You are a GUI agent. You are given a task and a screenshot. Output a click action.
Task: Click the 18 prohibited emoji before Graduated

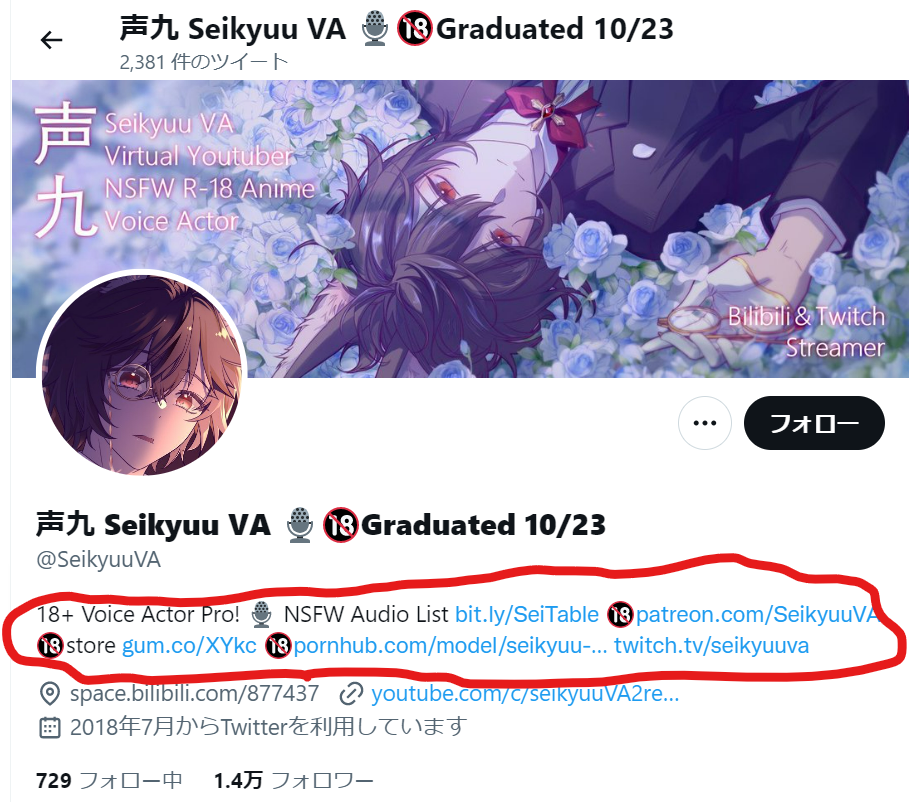click(x=340, y=525)
